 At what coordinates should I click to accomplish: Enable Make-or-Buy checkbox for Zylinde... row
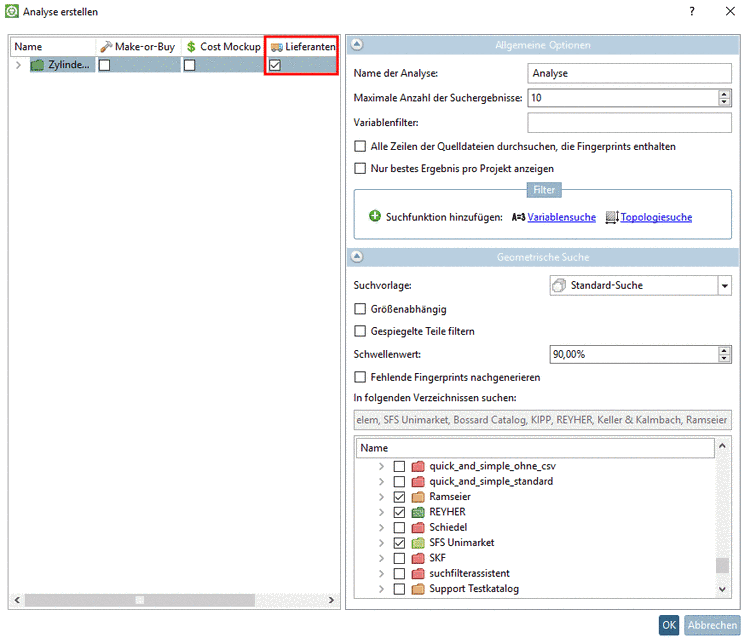[104, 65]
